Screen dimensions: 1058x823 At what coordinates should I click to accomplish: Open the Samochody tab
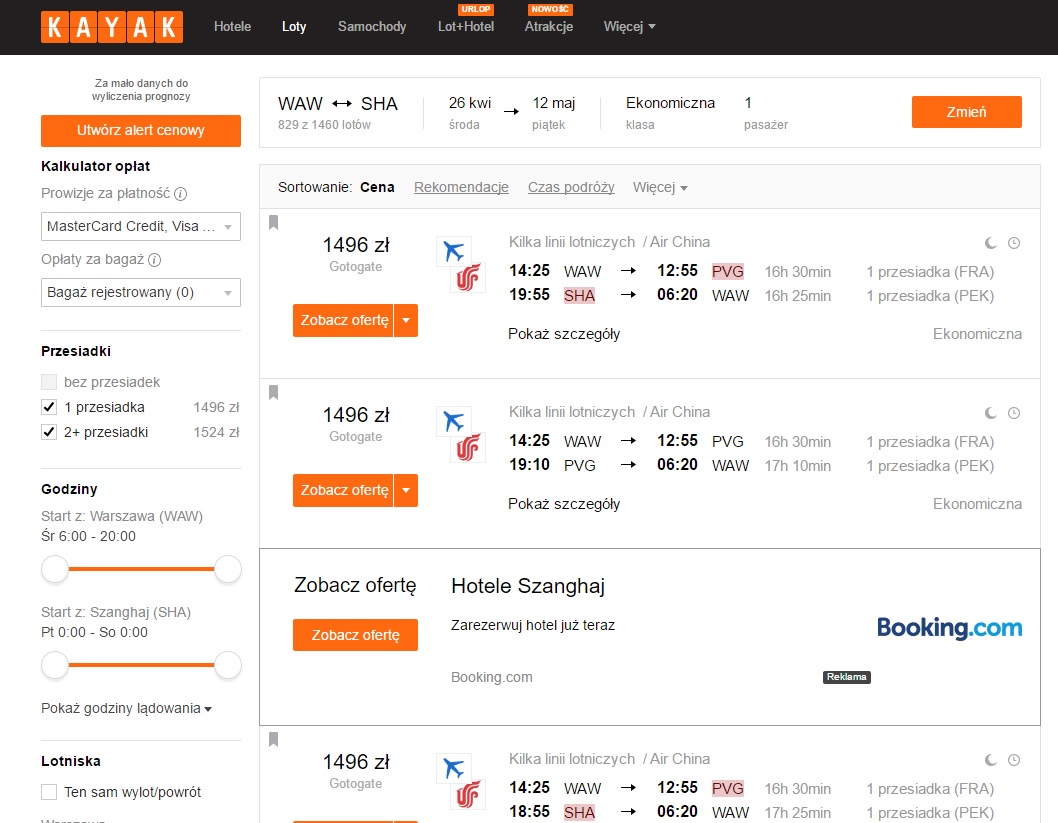click(372, 27)
